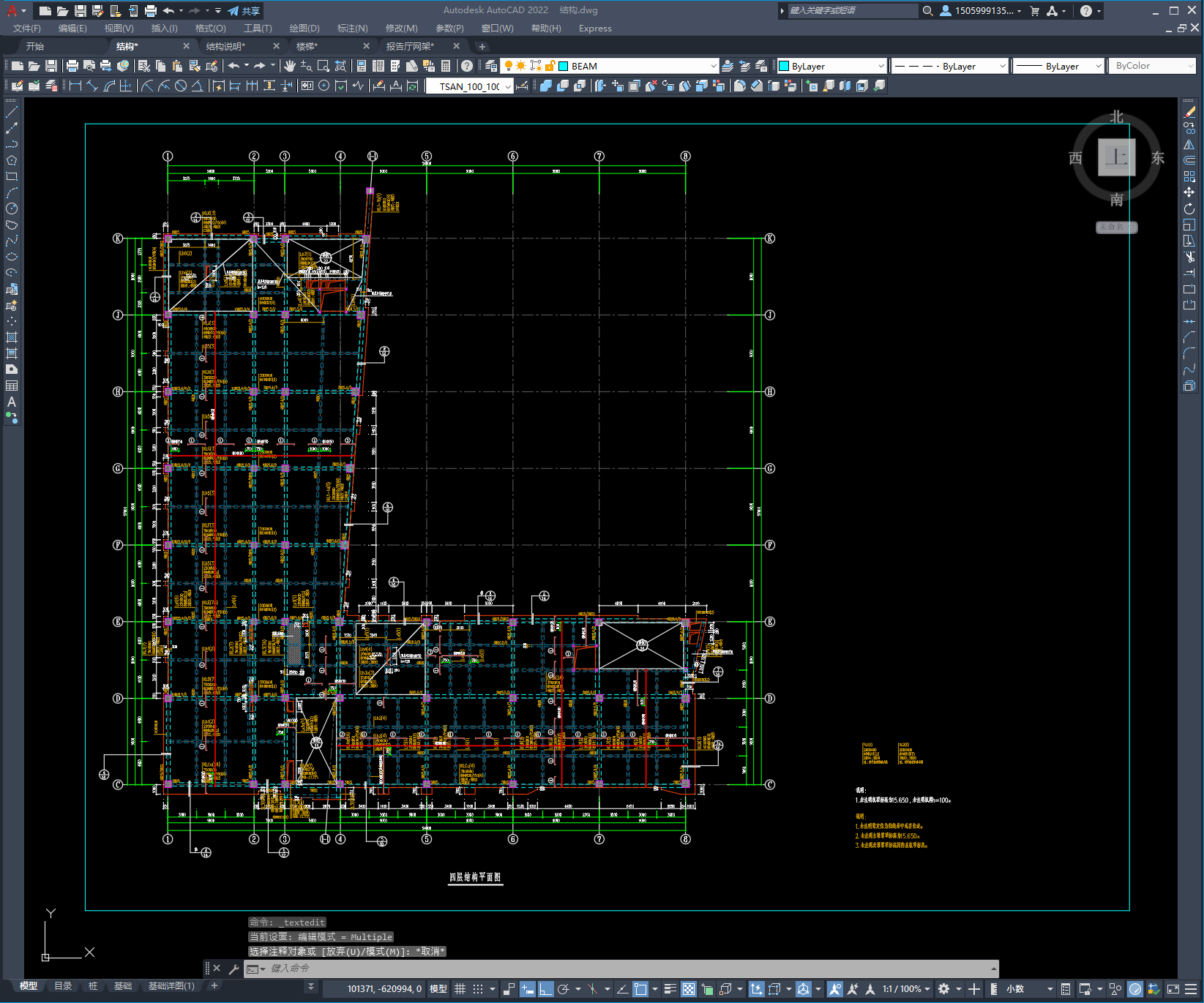Toggle lineweight display in status bar
The width and height of the screenshot is (1204, 1003).
[670, 988]
